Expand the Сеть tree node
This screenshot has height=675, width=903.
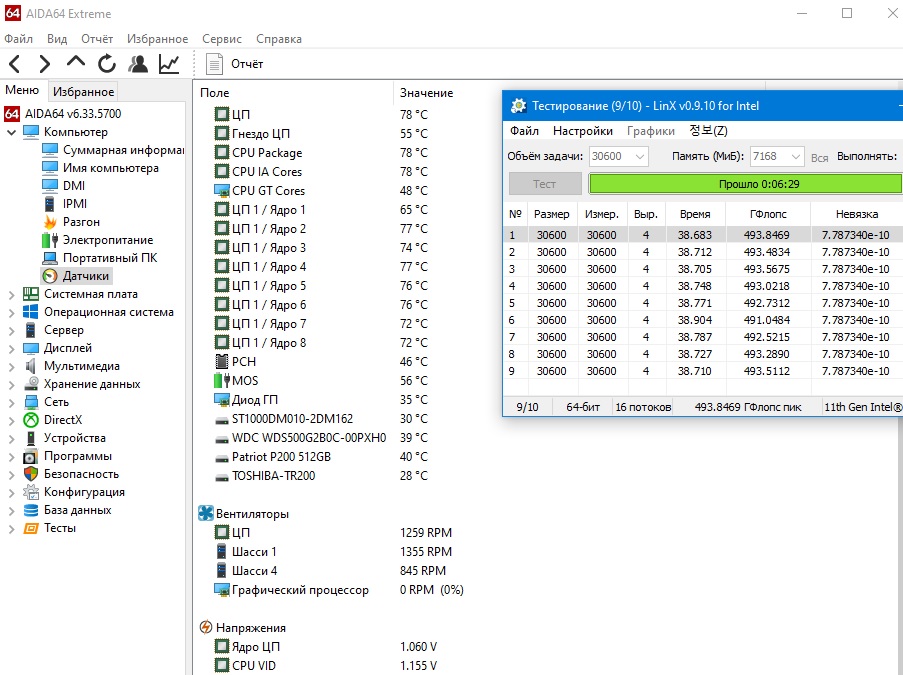click(x=12, y=403)
